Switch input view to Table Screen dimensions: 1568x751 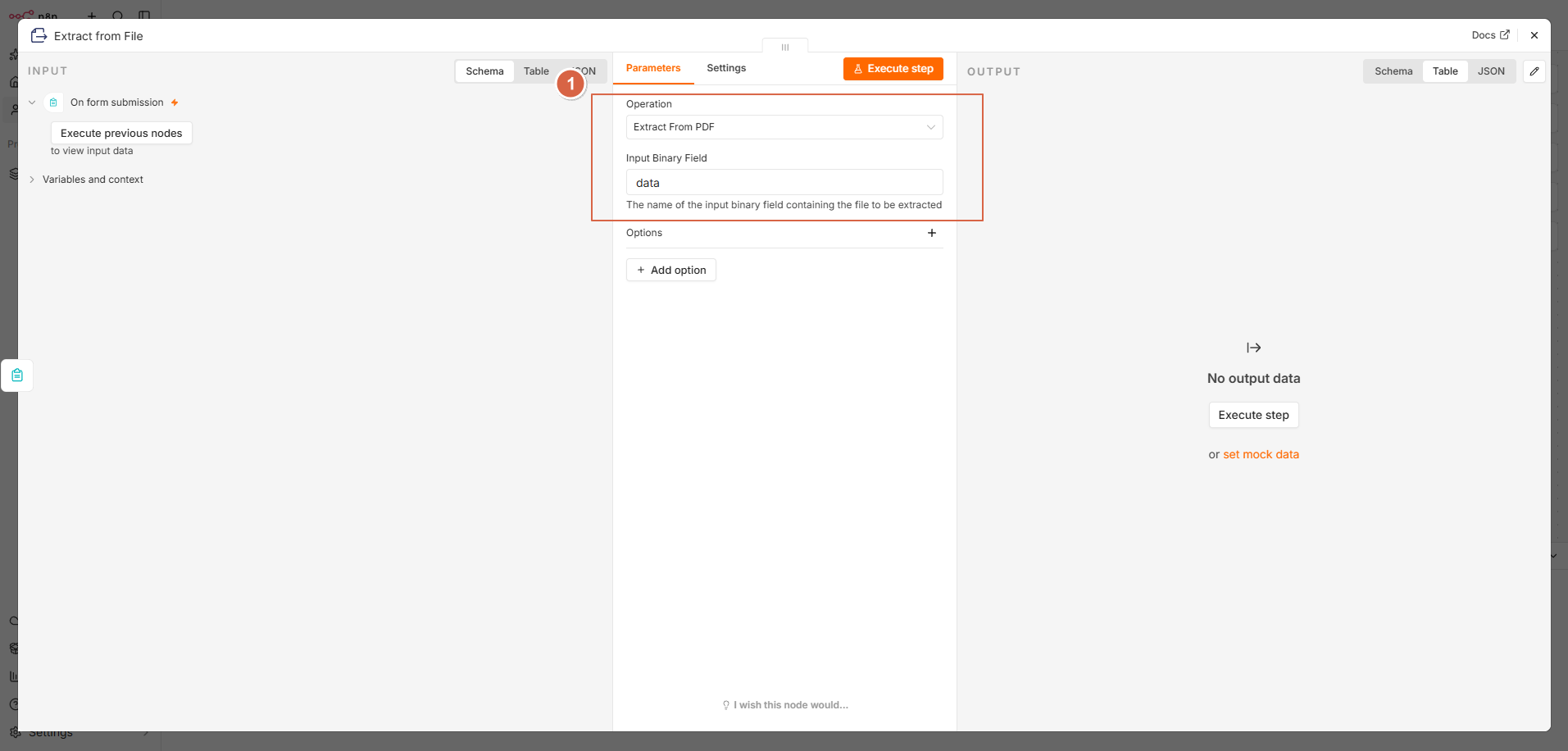pos(536,71)
